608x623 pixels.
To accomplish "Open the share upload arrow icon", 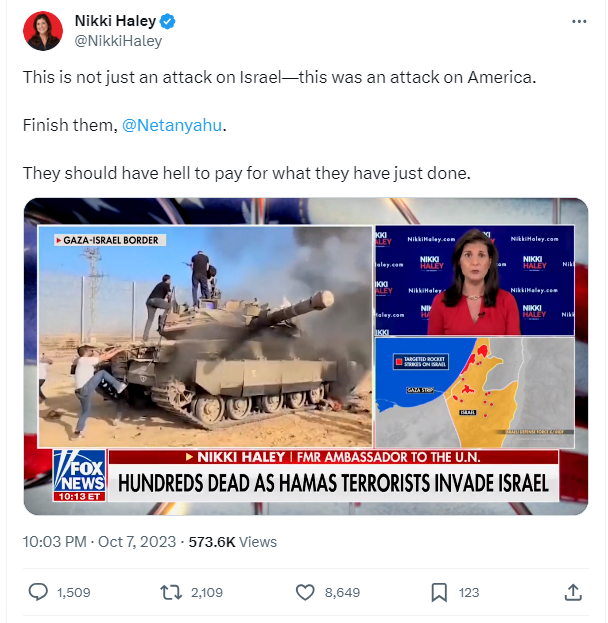I will (x=573, y=592).
